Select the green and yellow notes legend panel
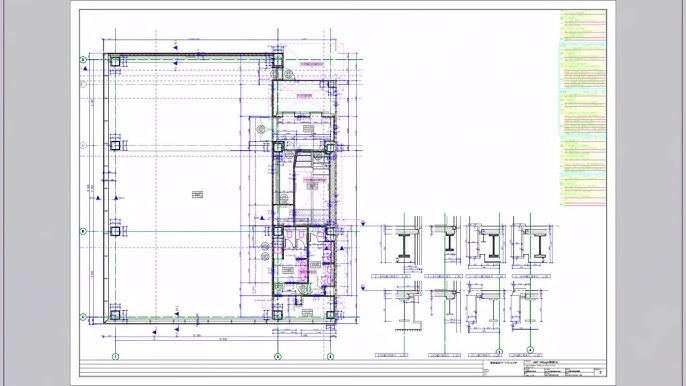This screenshot has height=386, width=686. pos(583,108)
